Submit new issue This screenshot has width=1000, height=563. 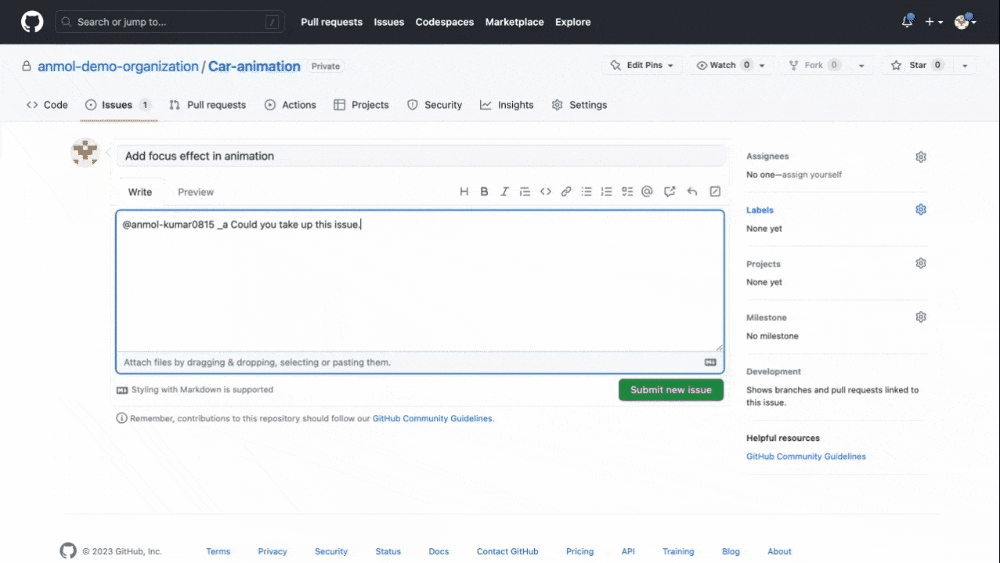click(x=671, y=390)
